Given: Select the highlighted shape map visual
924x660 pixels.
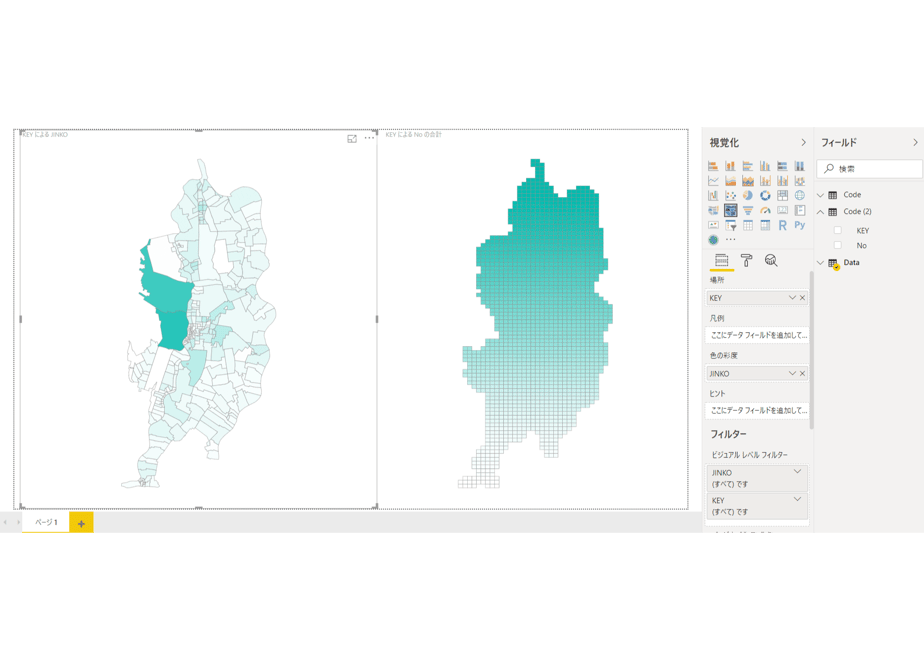Looking at the screenshot, I should [x=730, y=210].
